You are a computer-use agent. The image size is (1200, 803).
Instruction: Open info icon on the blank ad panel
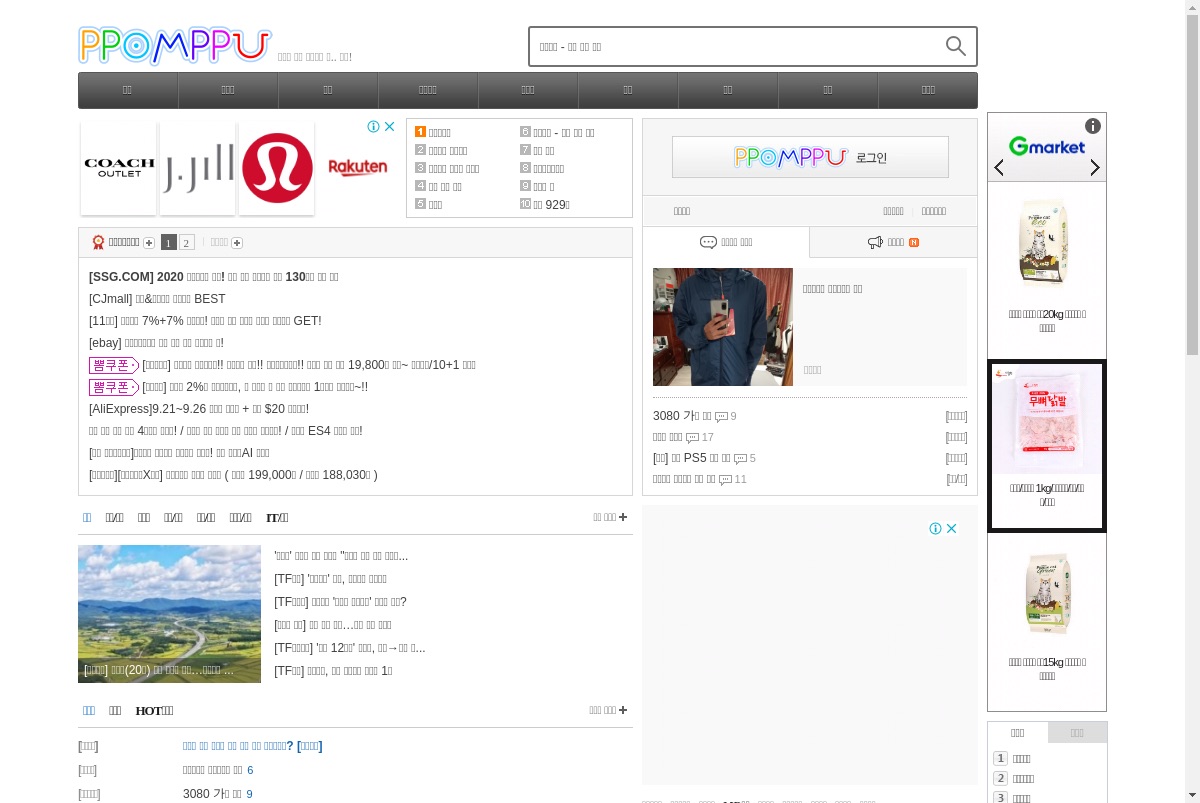(x=935, y=529)
